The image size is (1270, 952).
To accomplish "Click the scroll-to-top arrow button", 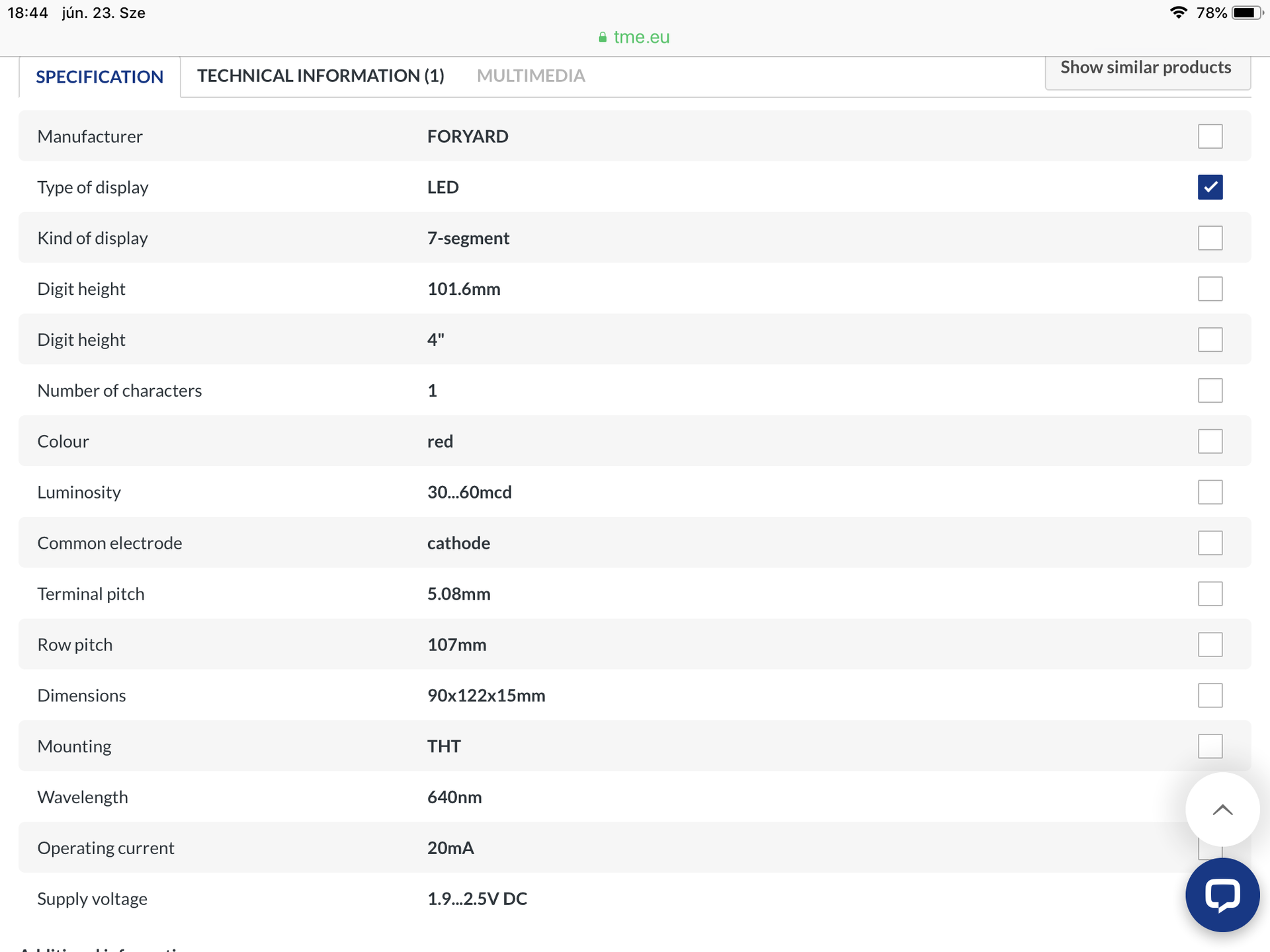I will (x=1222, y=810).
